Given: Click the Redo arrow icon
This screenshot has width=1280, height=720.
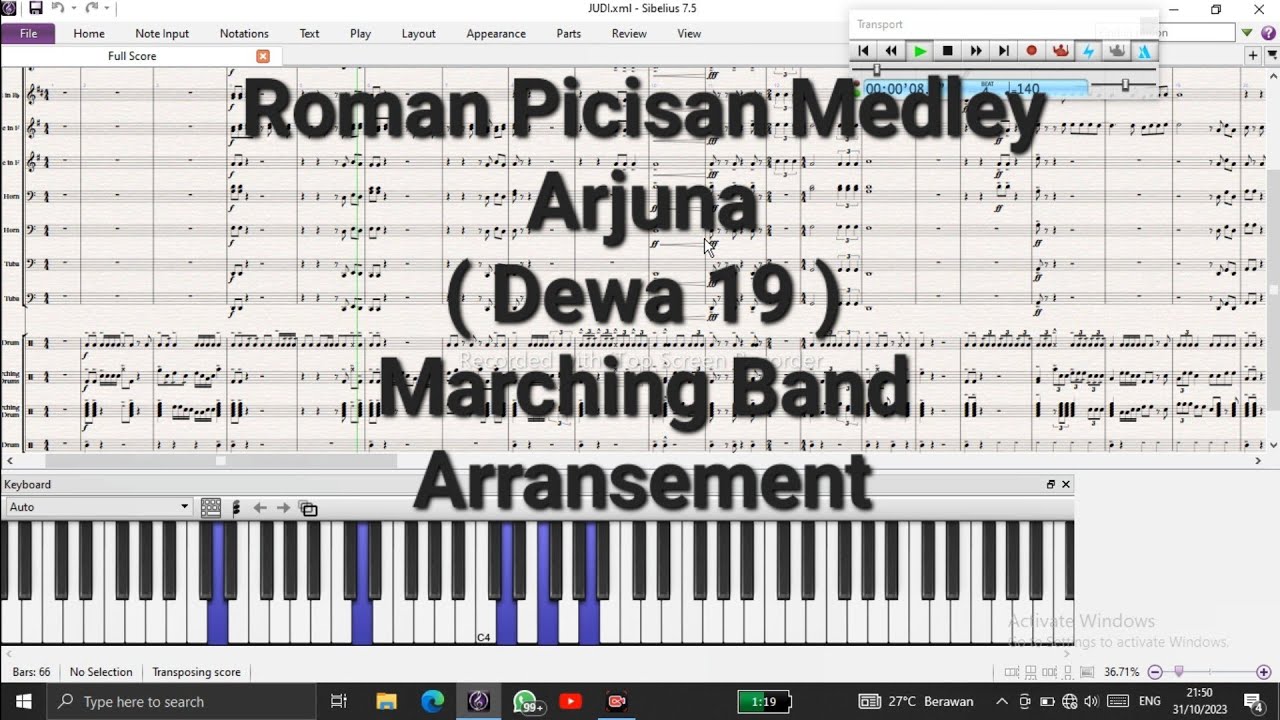Looking at the screenshot, I should pos(92,8).
